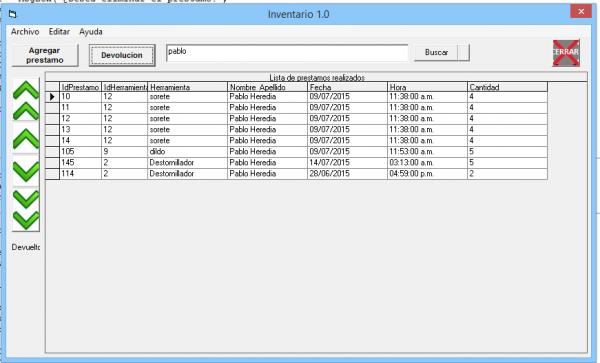Click the IdPrestamo cell '13'
The height and width of the screenshot is (363, 600).
point(80,130)
